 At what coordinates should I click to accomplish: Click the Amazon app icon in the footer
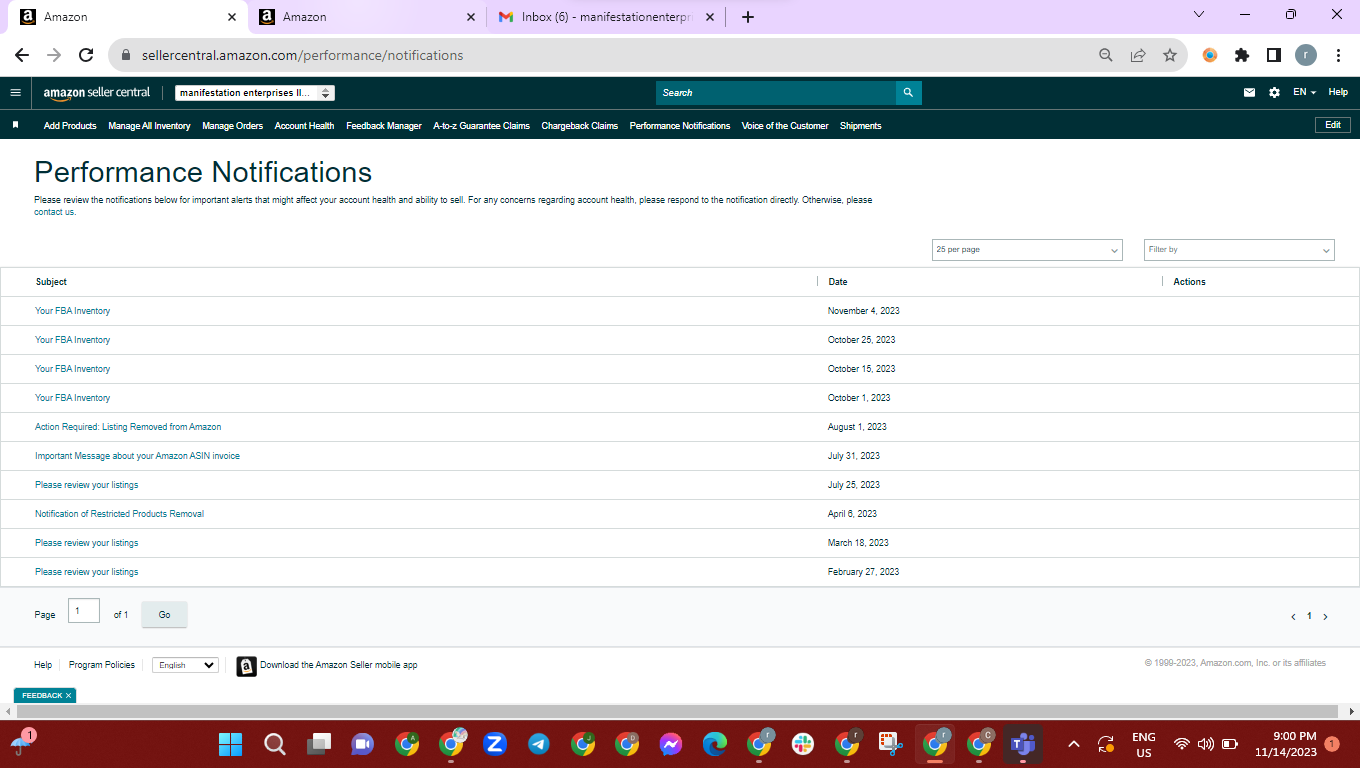[247, 666]
